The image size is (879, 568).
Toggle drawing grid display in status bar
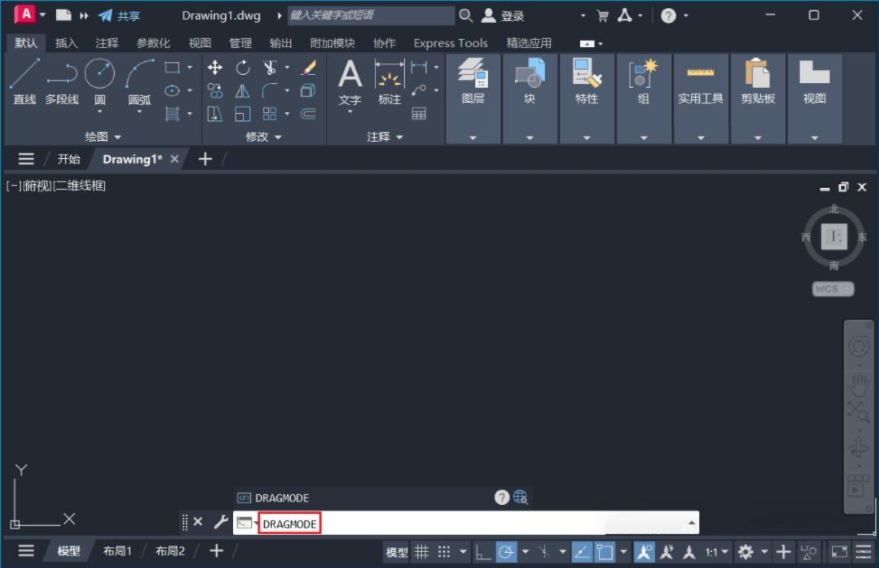point(422,552)
